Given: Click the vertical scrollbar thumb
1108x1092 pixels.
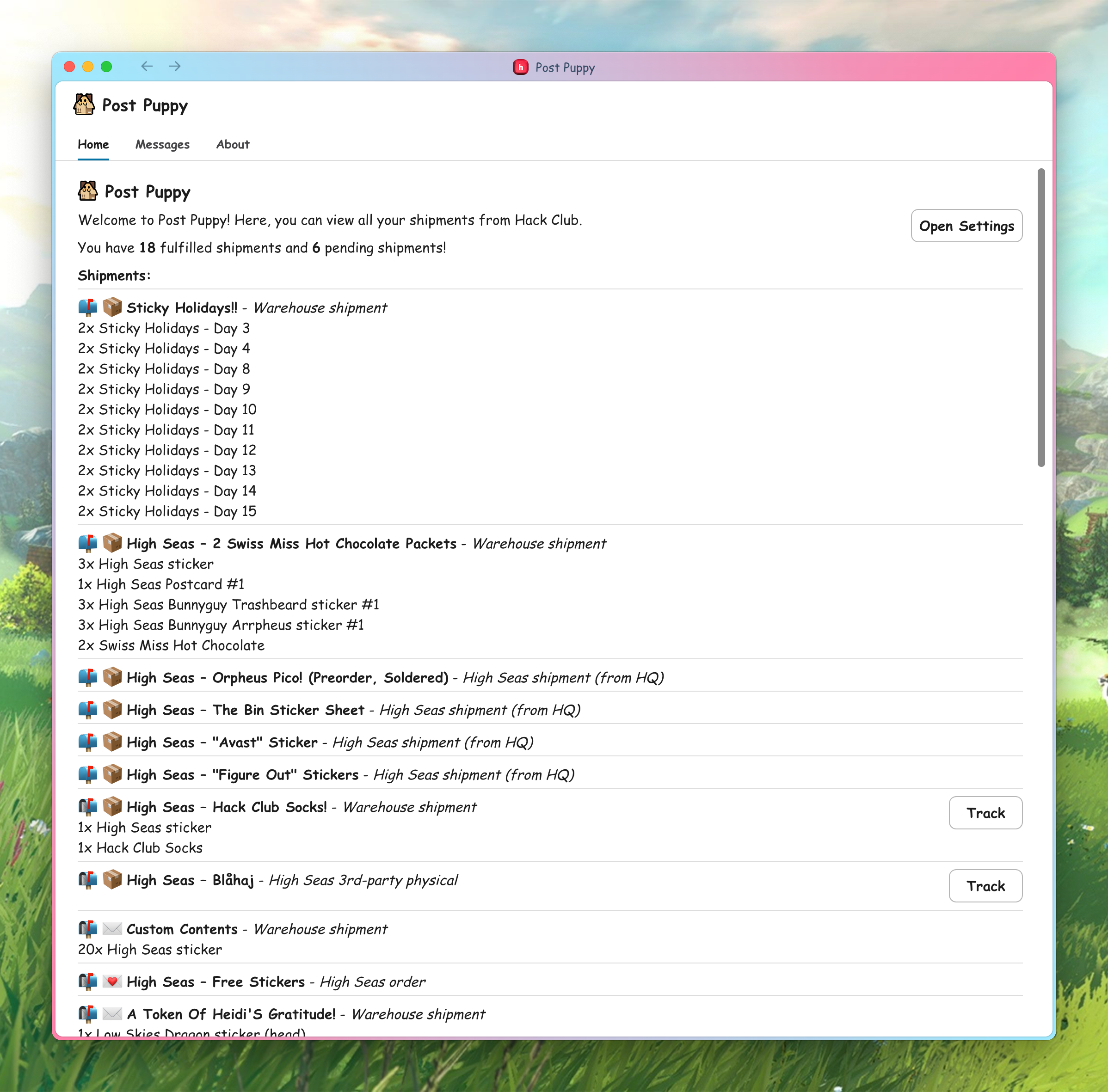Looking at the screenshot, I should tap(1041, 318).
